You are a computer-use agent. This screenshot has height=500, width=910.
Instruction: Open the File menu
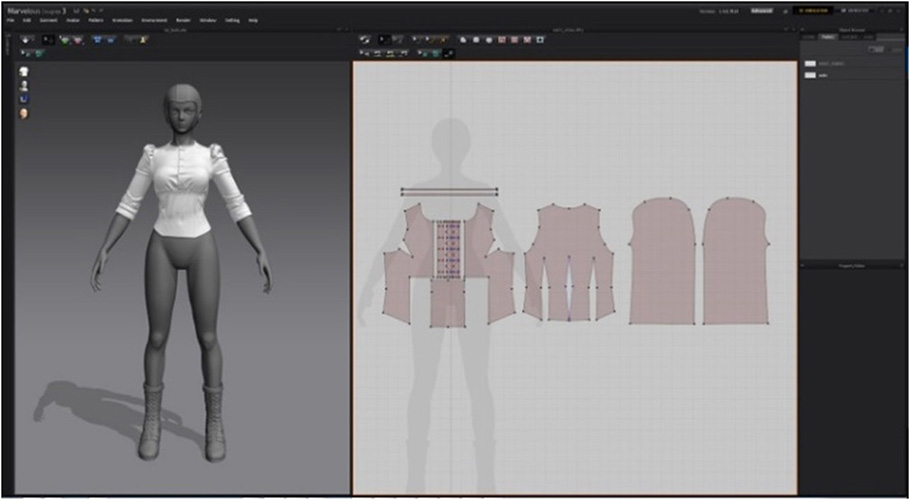[11, 20]
